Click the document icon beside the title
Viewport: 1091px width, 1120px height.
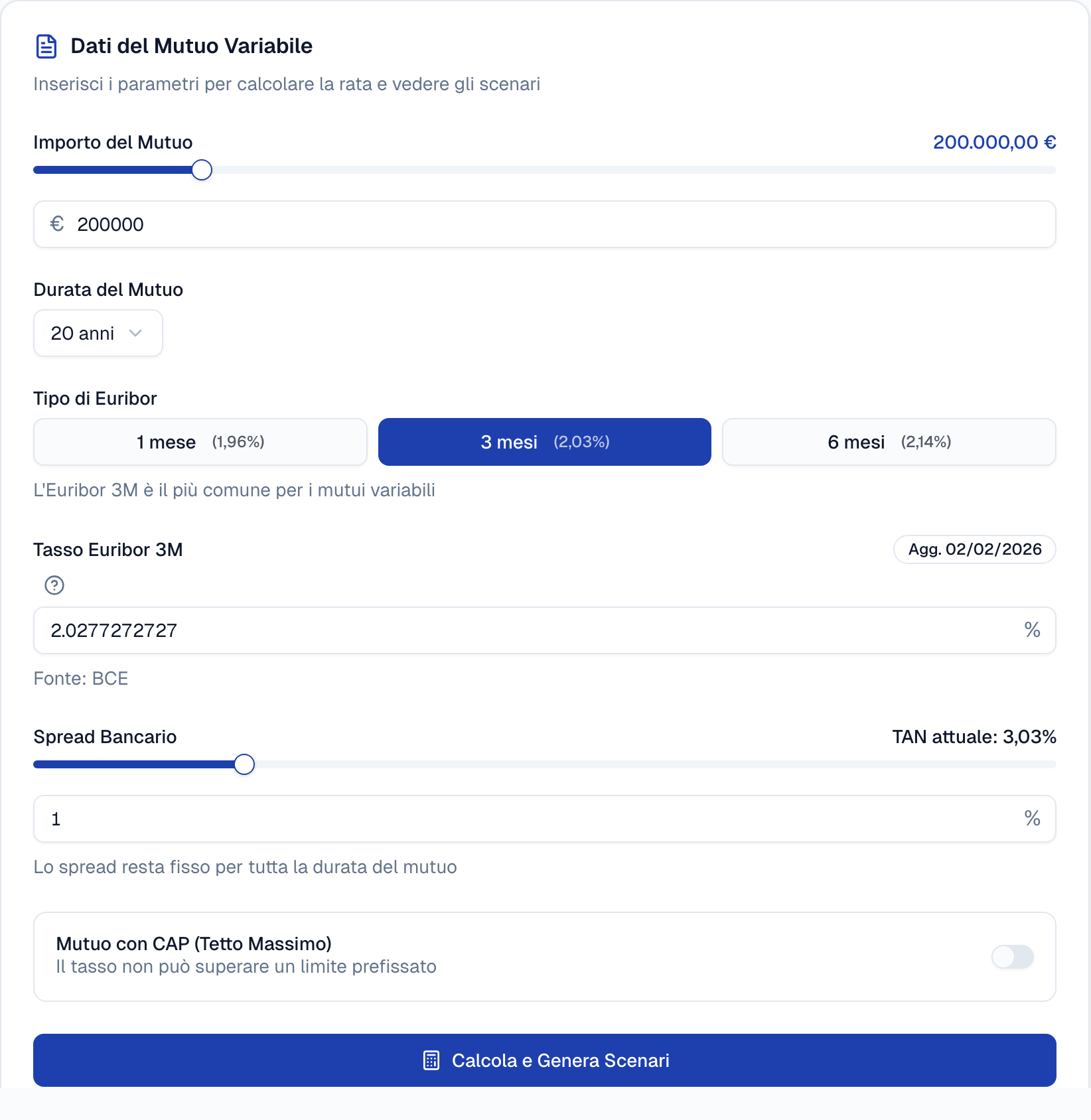tap(46, 46)
